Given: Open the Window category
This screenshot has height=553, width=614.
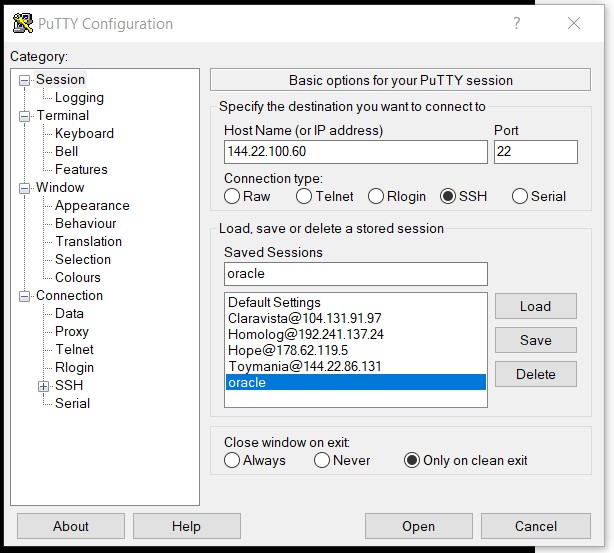Looking at the screenshot, I should coord(60,188).
